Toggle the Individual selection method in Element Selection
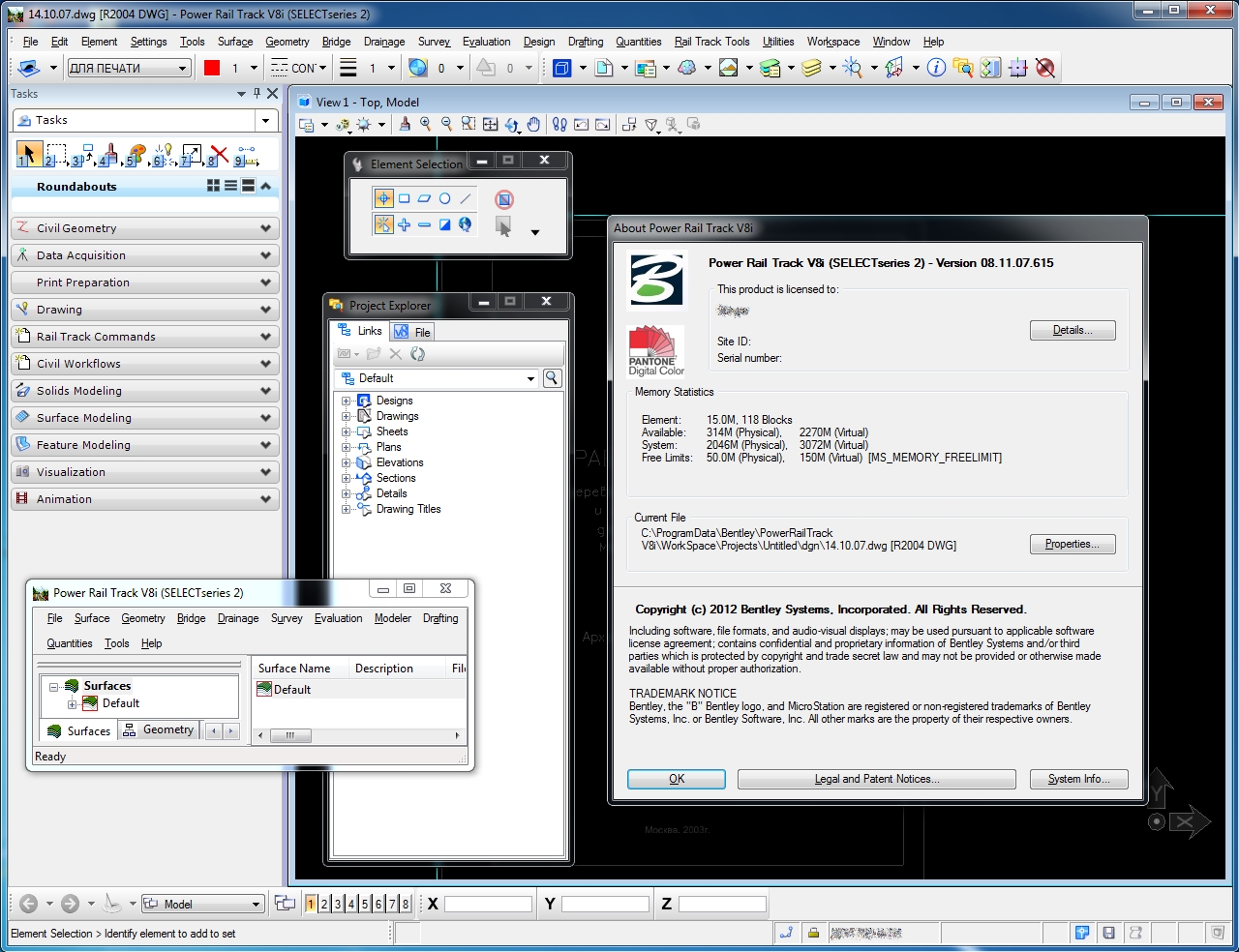The width and height of the screenshot is (1239, 952). 383,199
